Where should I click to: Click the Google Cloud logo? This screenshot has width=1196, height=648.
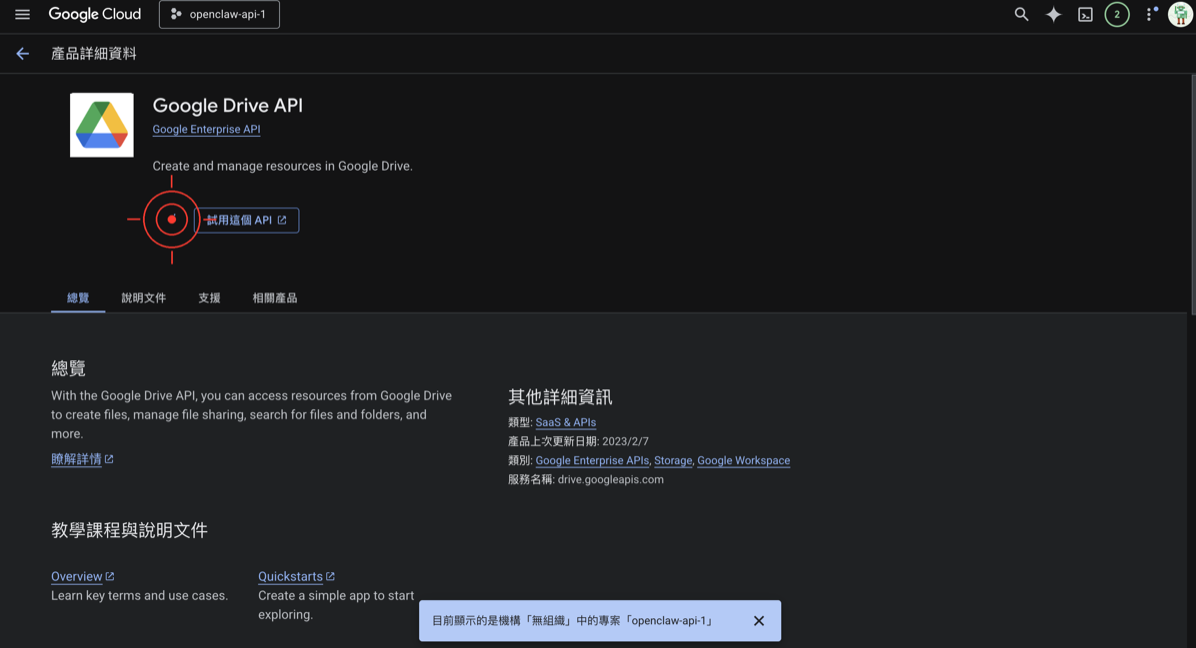95,14
